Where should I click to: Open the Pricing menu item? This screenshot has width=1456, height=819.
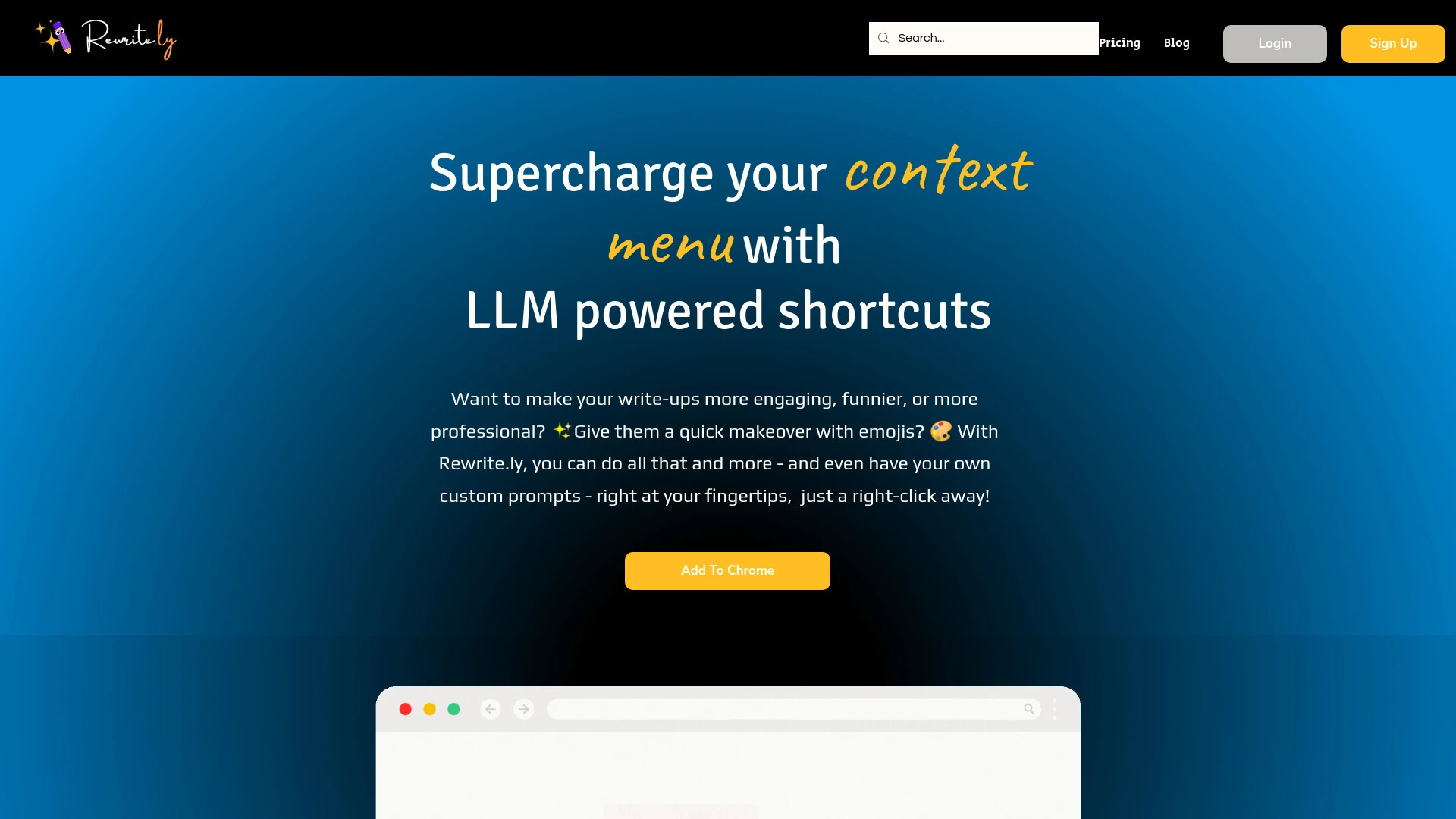tap(1119, 43)
